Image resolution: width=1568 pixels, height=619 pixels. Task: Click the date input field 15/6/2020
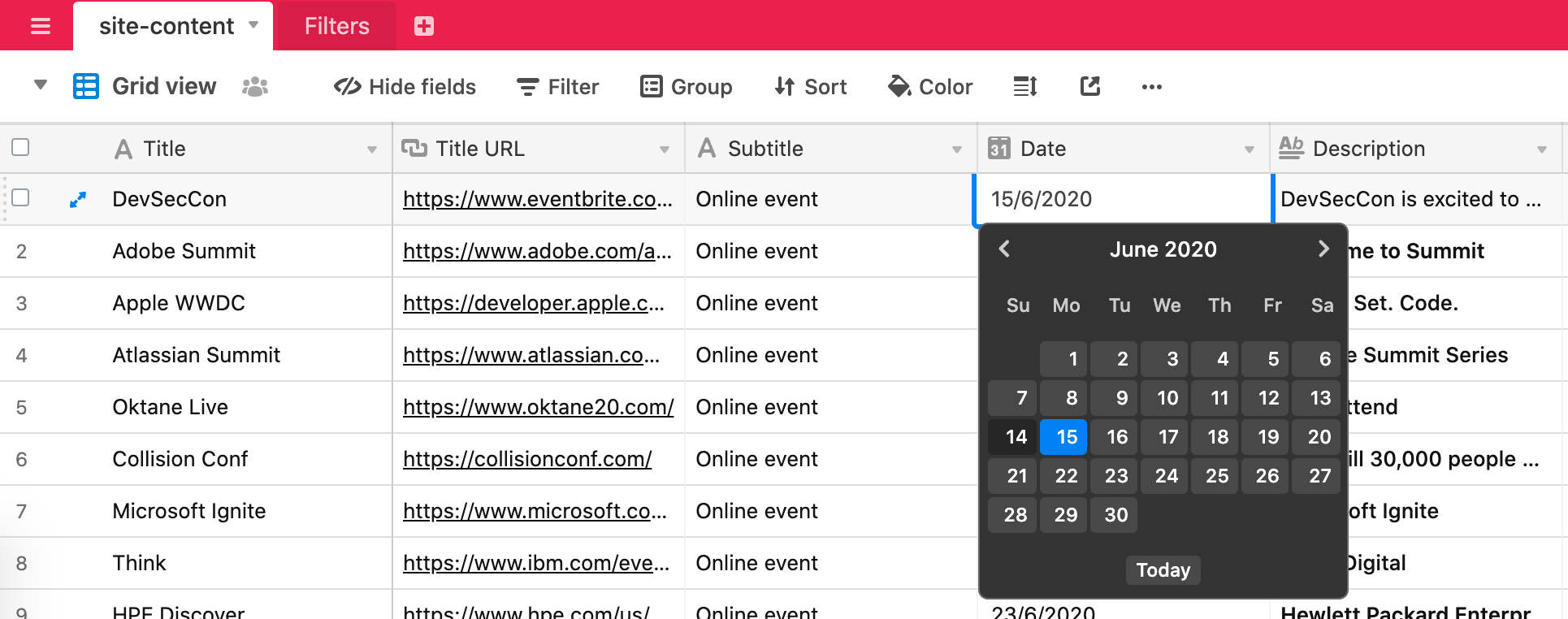pos(1124,199)
